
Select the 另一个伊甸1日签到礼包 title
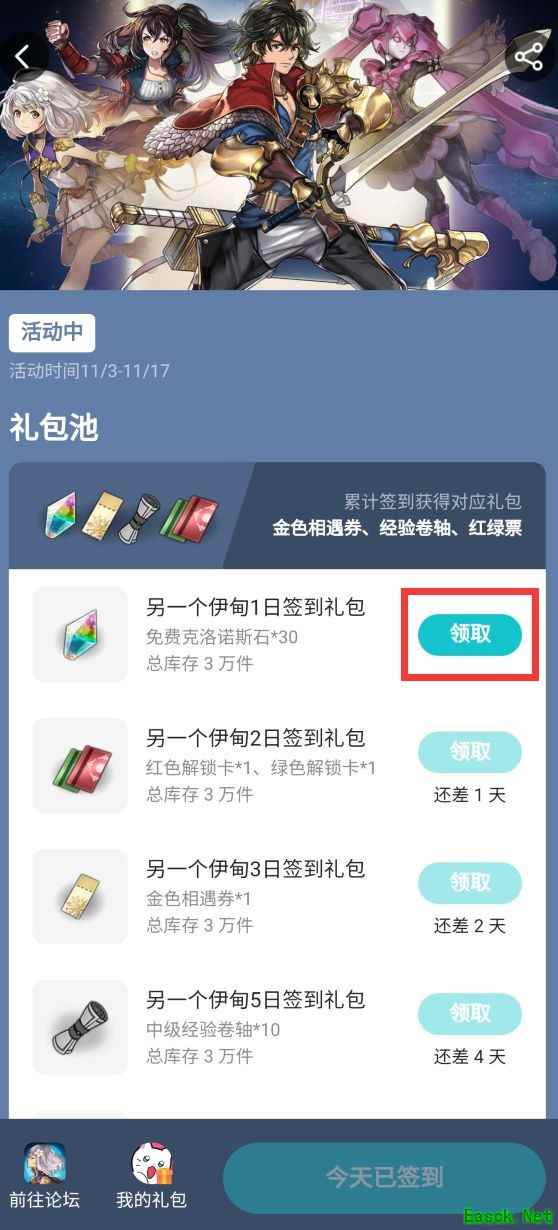pyautogui.click(x=256, y=607)
